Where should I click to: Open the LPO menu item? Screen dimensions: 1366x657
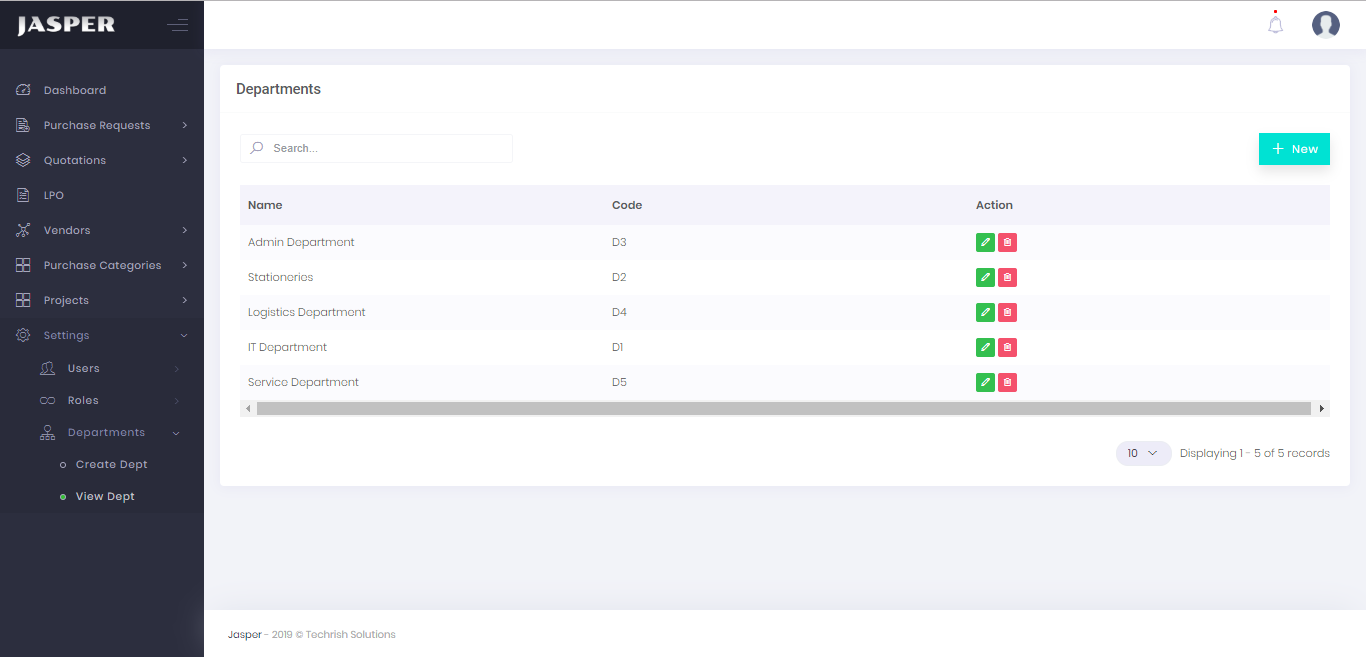pos(54,195)
